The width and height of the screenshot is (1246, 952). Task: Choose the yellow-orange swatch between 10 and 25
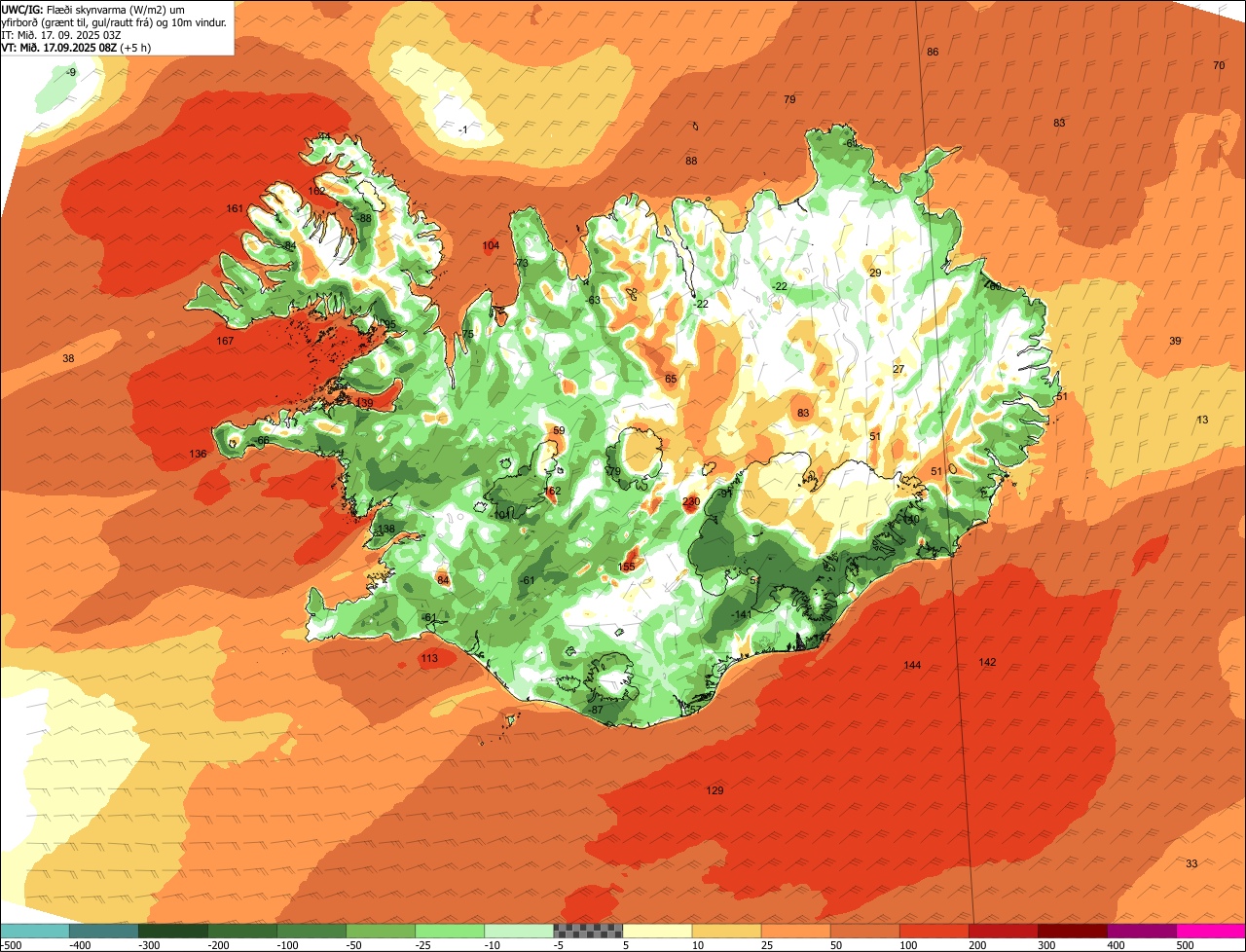click(726, 931)
